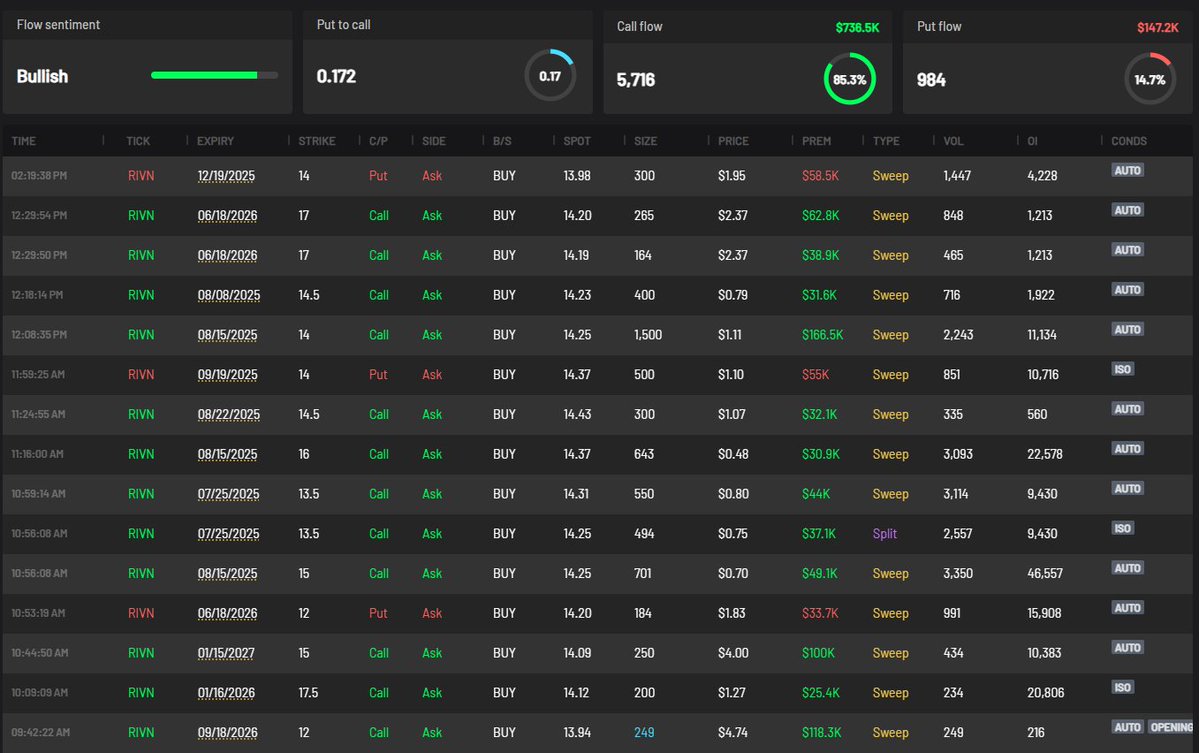
Task: Click Call flow total $736.5K
Action: click(857, 28)
